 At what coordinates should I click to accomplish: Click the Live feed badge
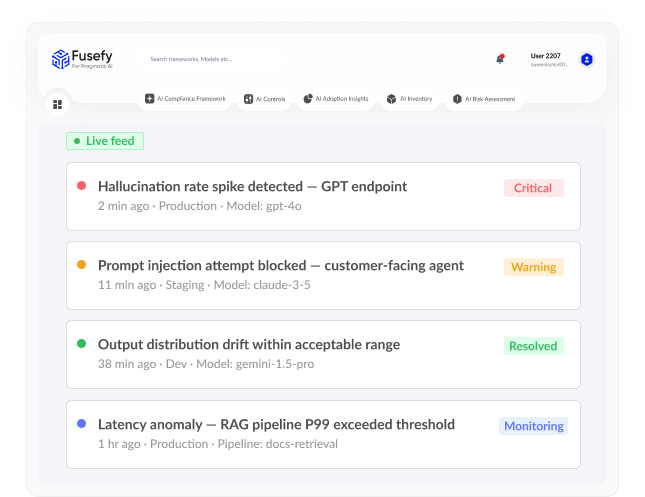click(x=105, y=141)
